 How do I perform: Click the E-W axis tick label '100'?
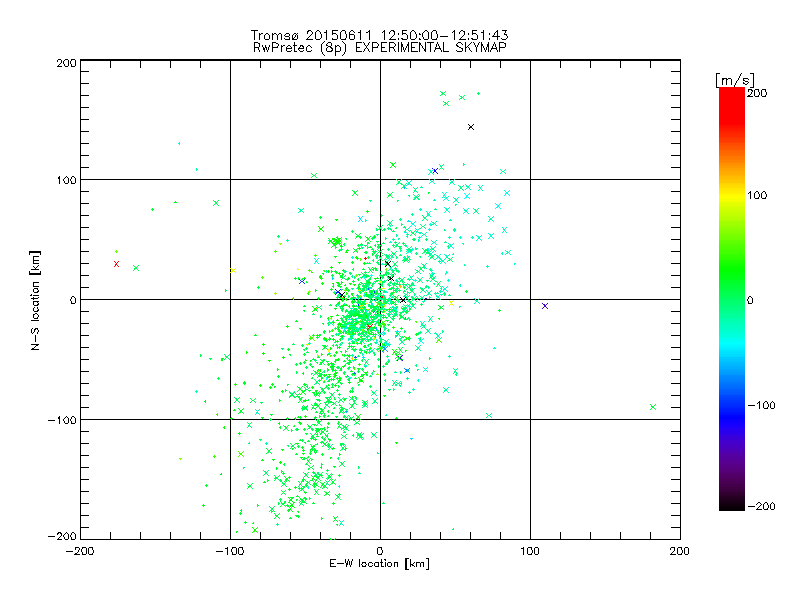click(x=530, y=552)
